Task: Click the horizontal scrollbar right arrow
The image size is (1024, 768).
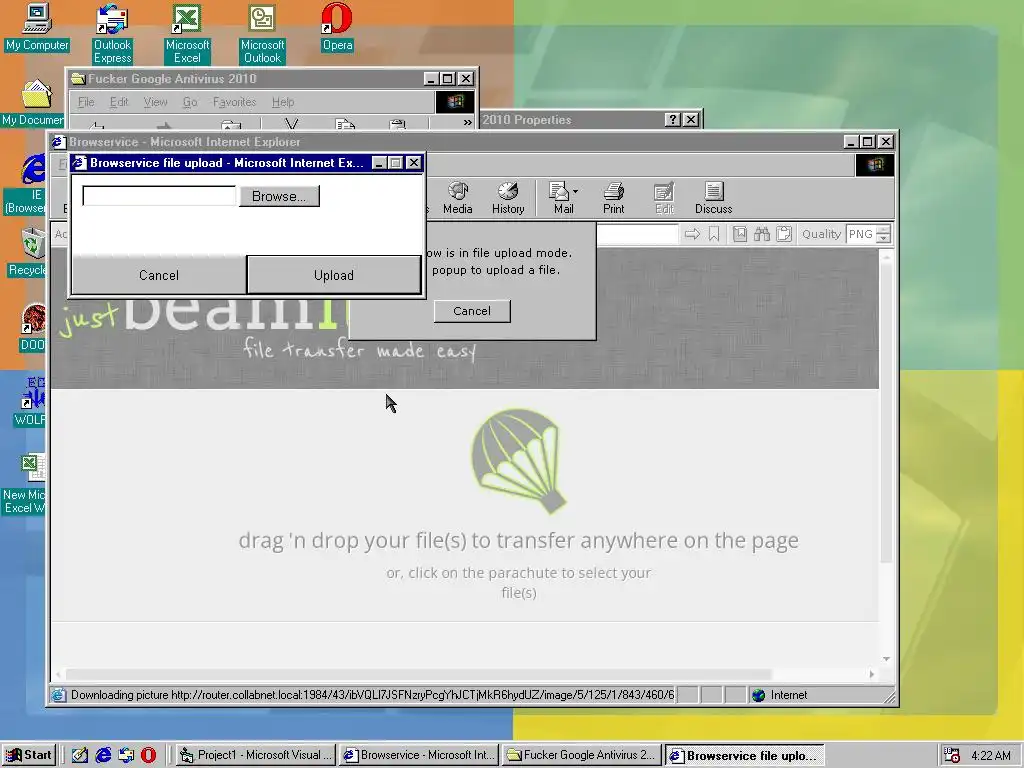Action: tap(871, 674)
